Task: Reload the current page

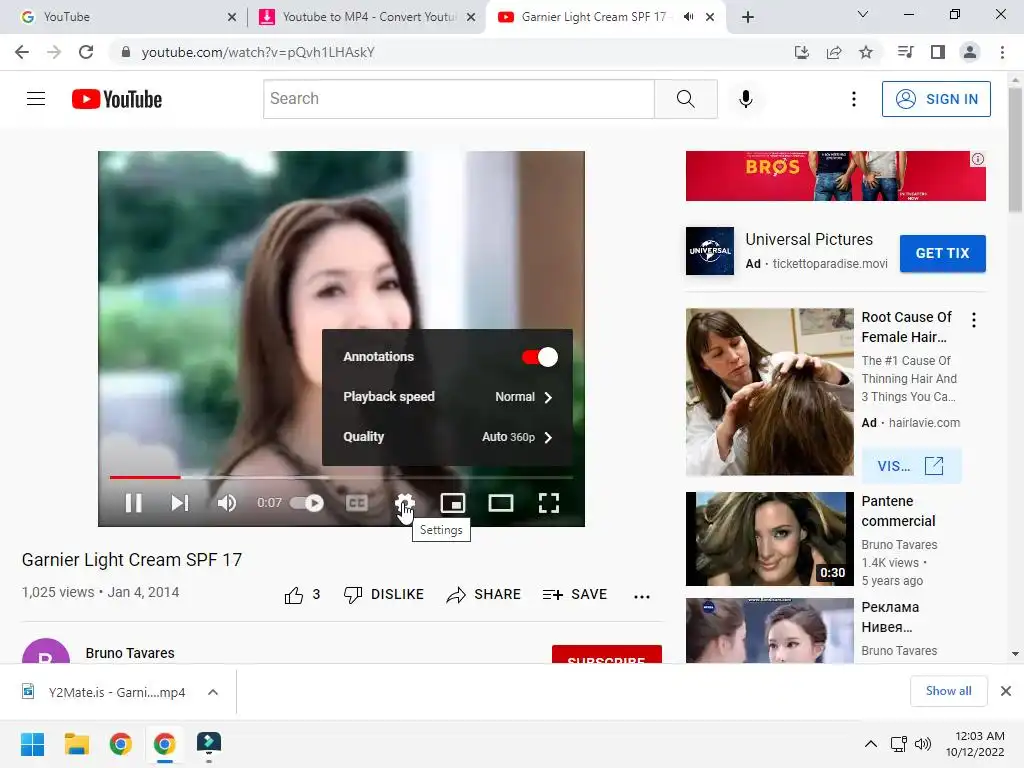Action: (x=86, y=52)
